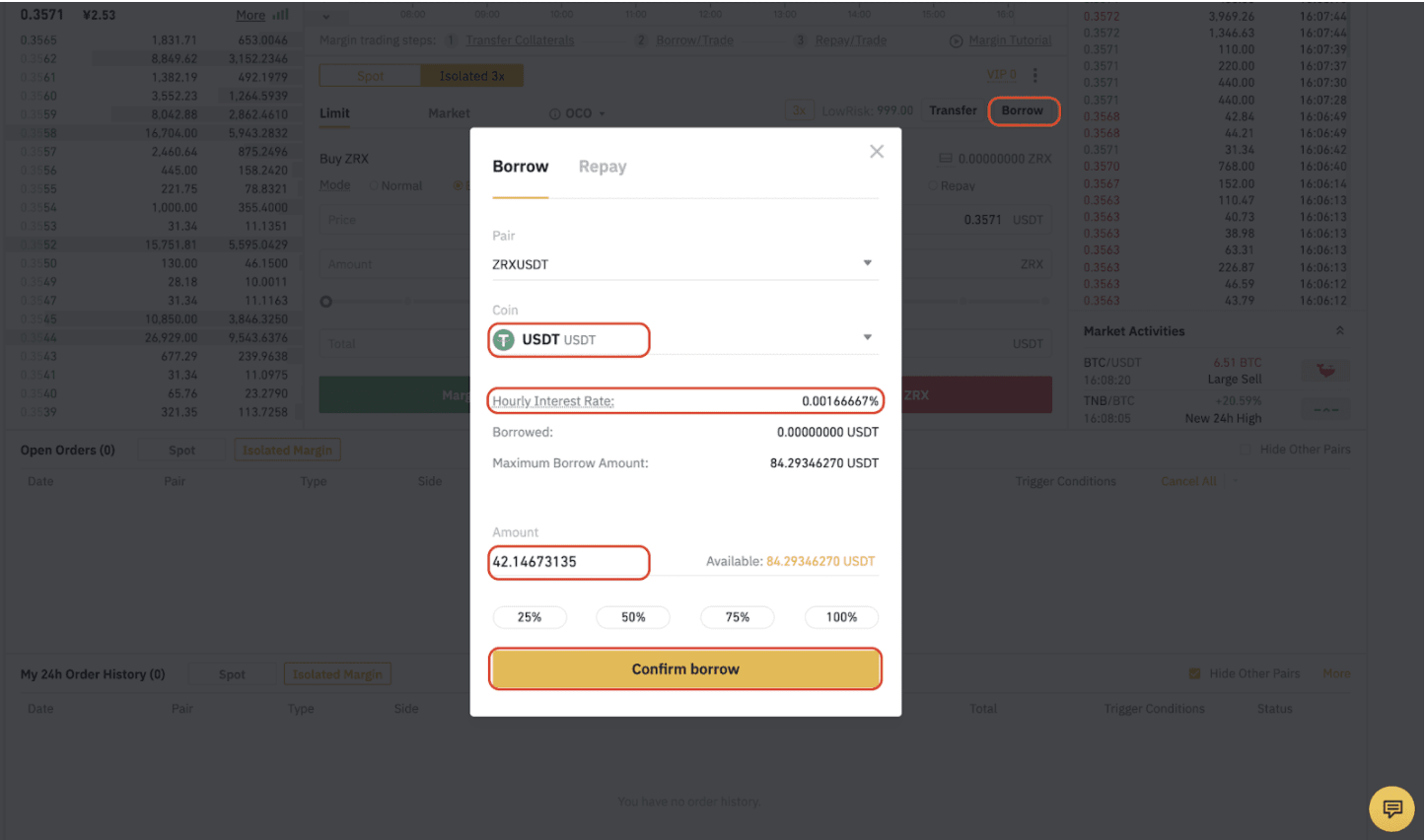Select the Borrow tab in the dialog
Image resolution: width=1426 pixels, height=840 pixels.
tap(521, 167)
